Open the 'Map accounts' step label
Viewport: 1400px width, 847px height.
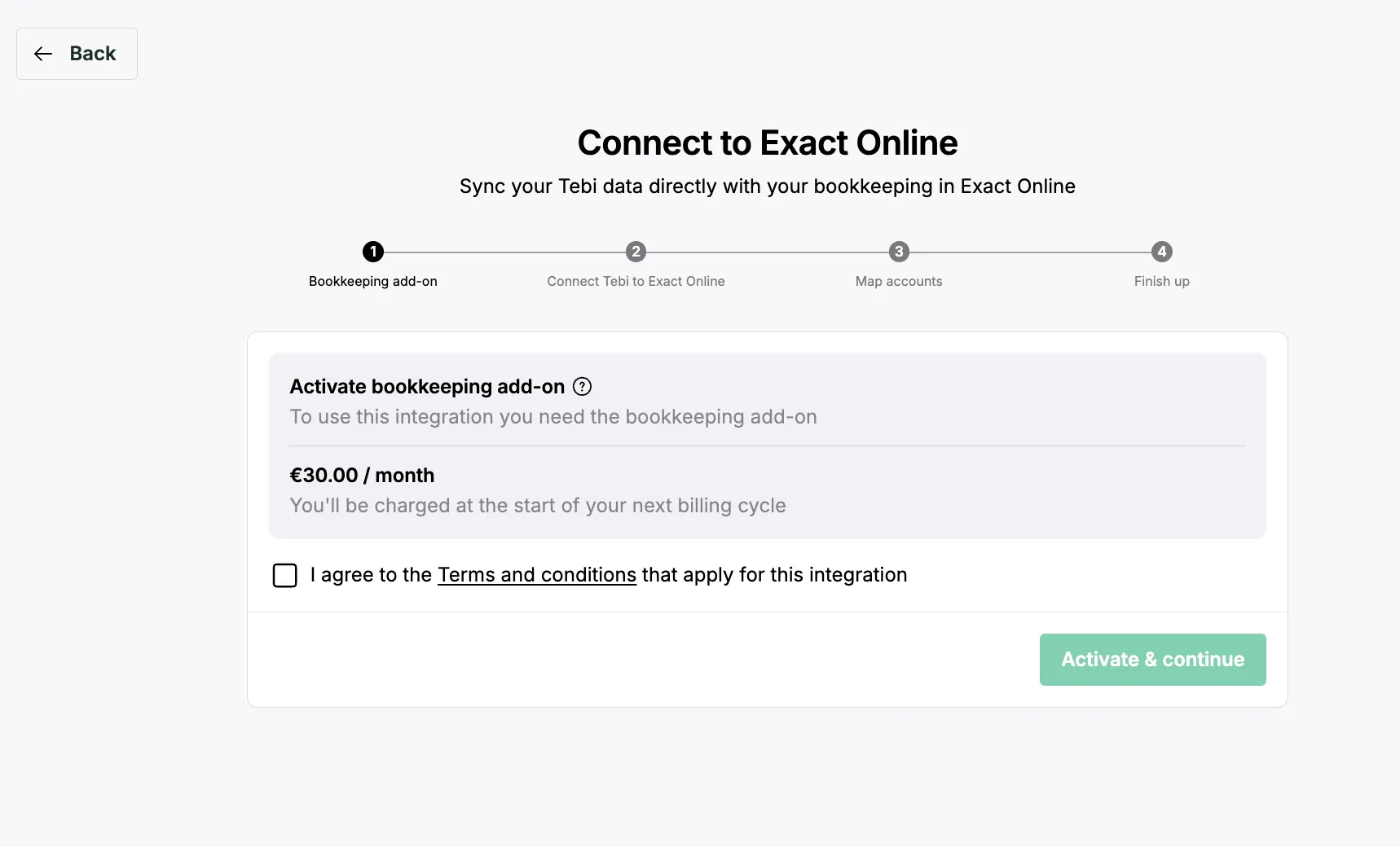(899, 281)
